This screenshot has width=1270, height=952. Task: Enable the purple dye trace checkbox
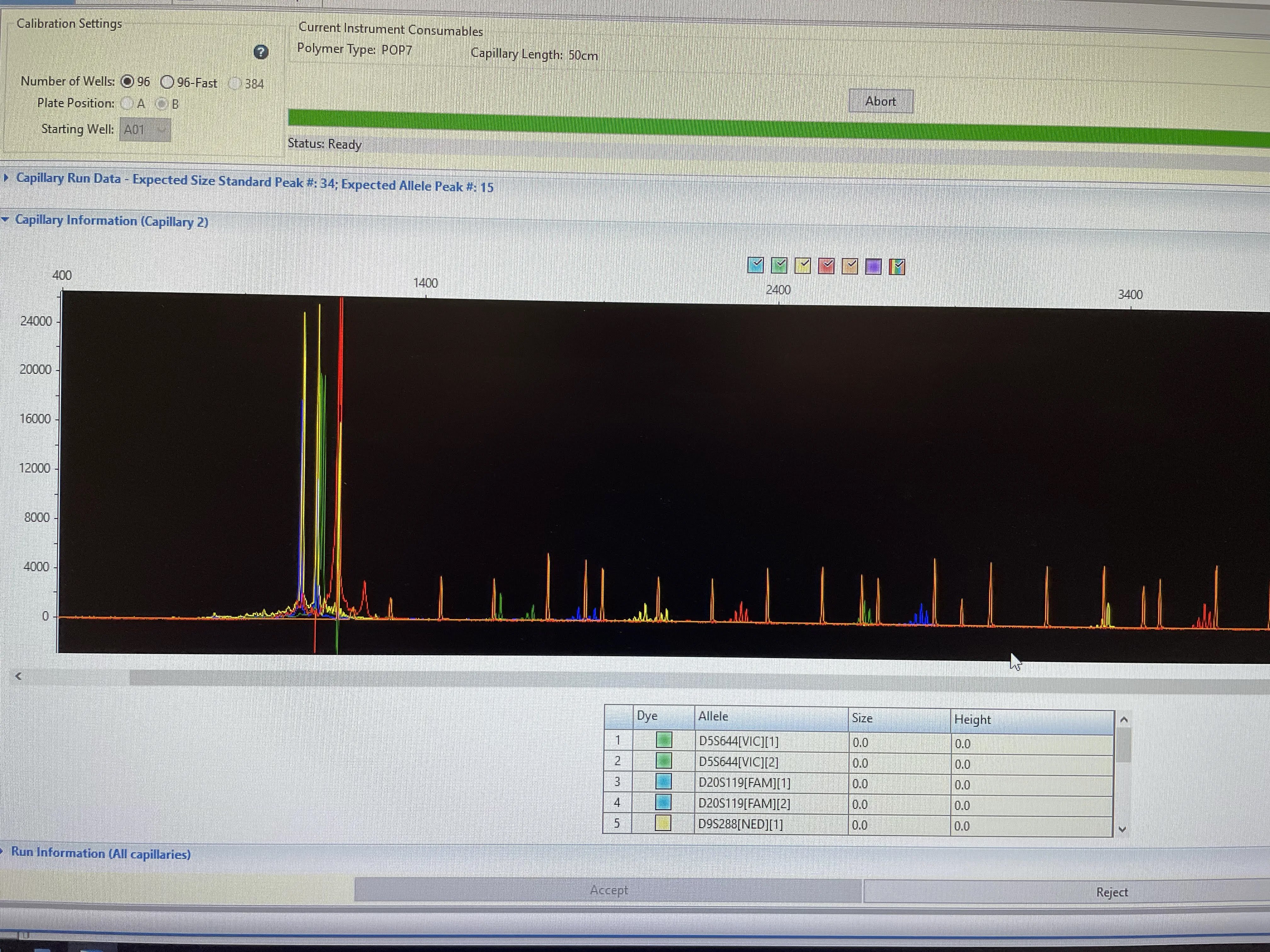click(873, 267)
